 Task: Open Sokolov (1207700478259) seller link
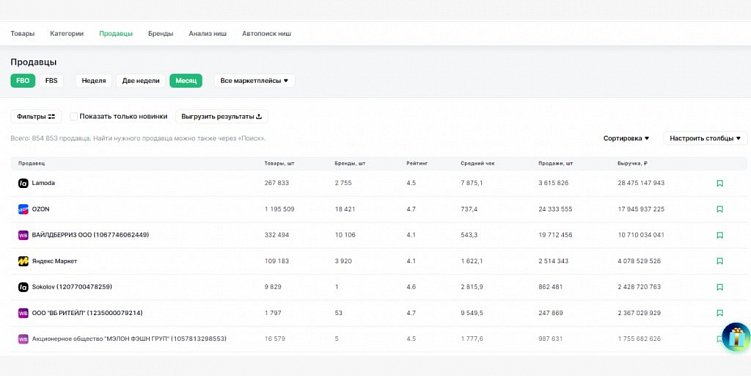pyautogui.click(x=72, y=287)
